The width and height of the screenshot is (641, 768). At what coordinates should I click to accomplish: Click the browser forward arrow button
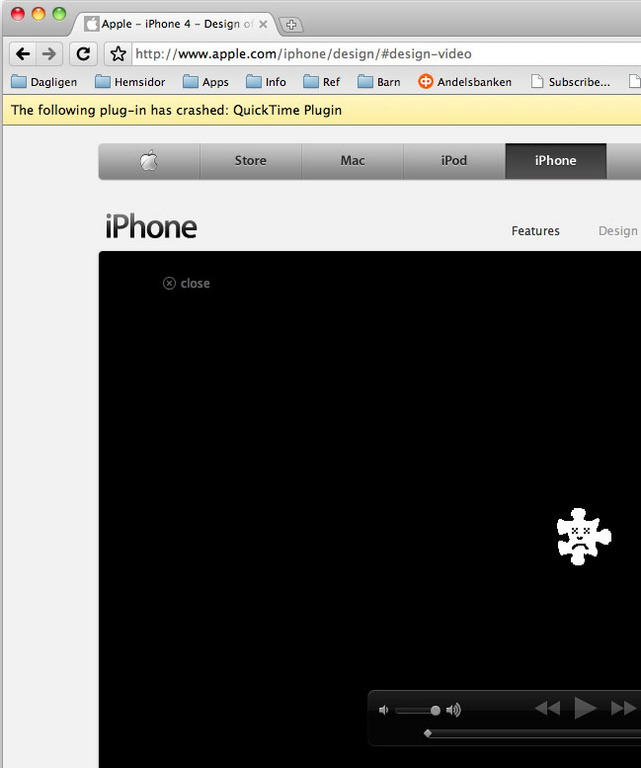pyautogui.click(x=49, y=54)
